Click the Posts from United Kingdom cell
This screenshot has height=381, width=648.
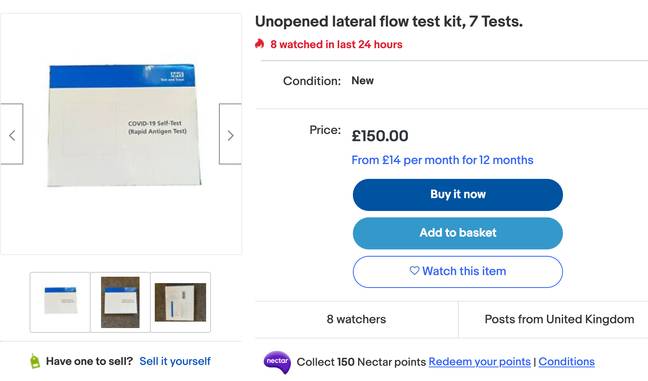click(559, 319)
